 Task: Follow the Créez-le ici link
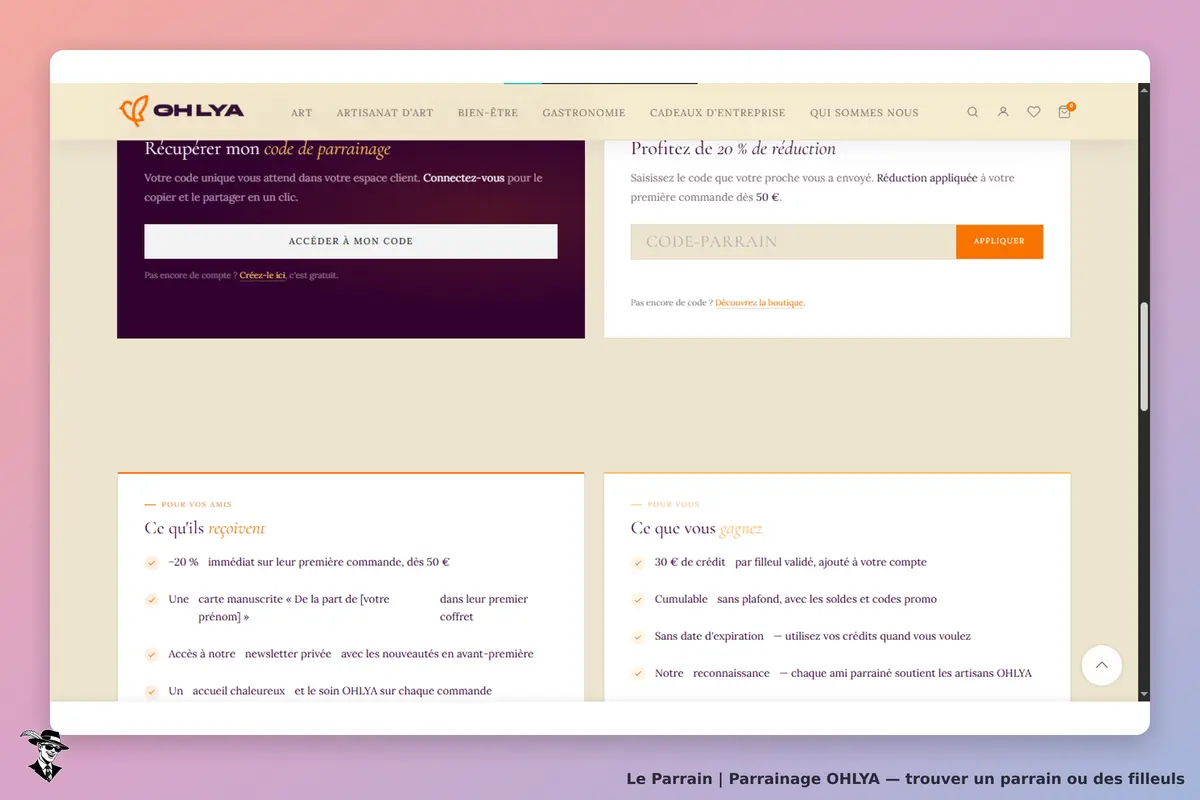[x=263, y=275]
